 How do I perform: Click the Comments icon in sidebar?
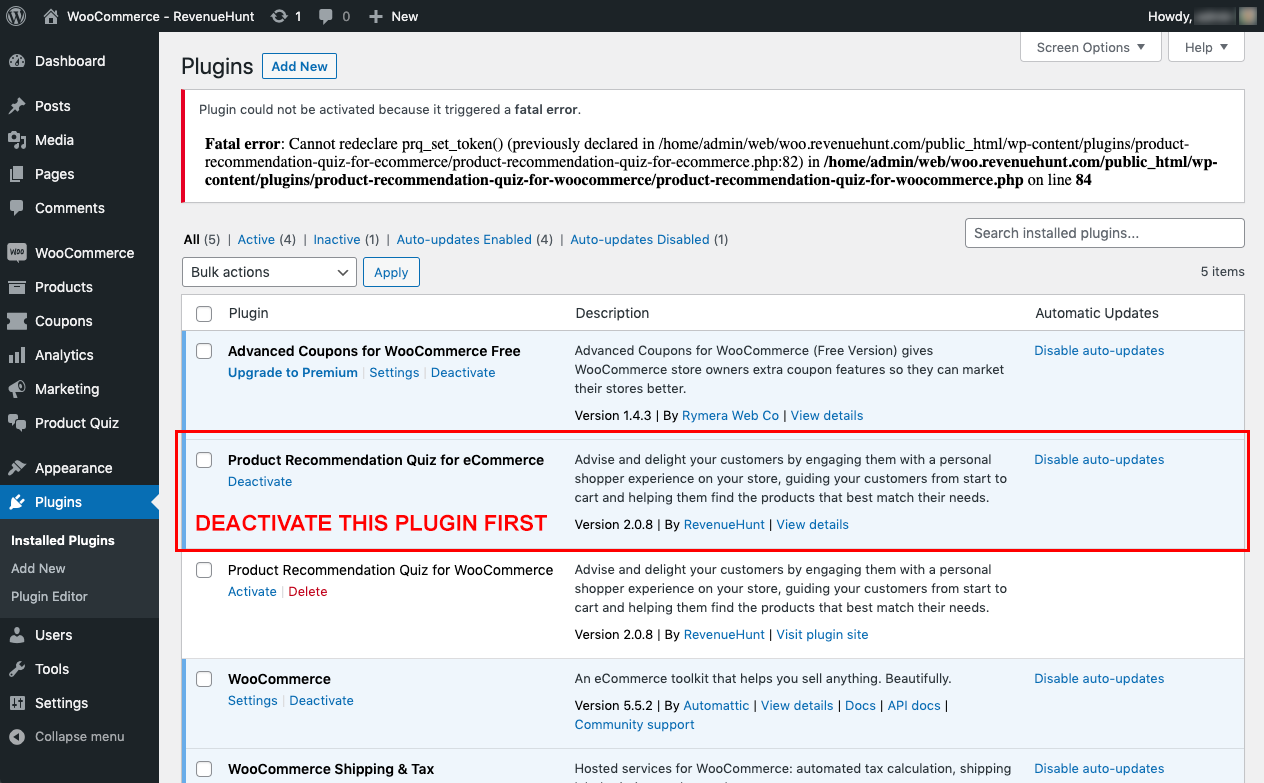tap(17, 208)
